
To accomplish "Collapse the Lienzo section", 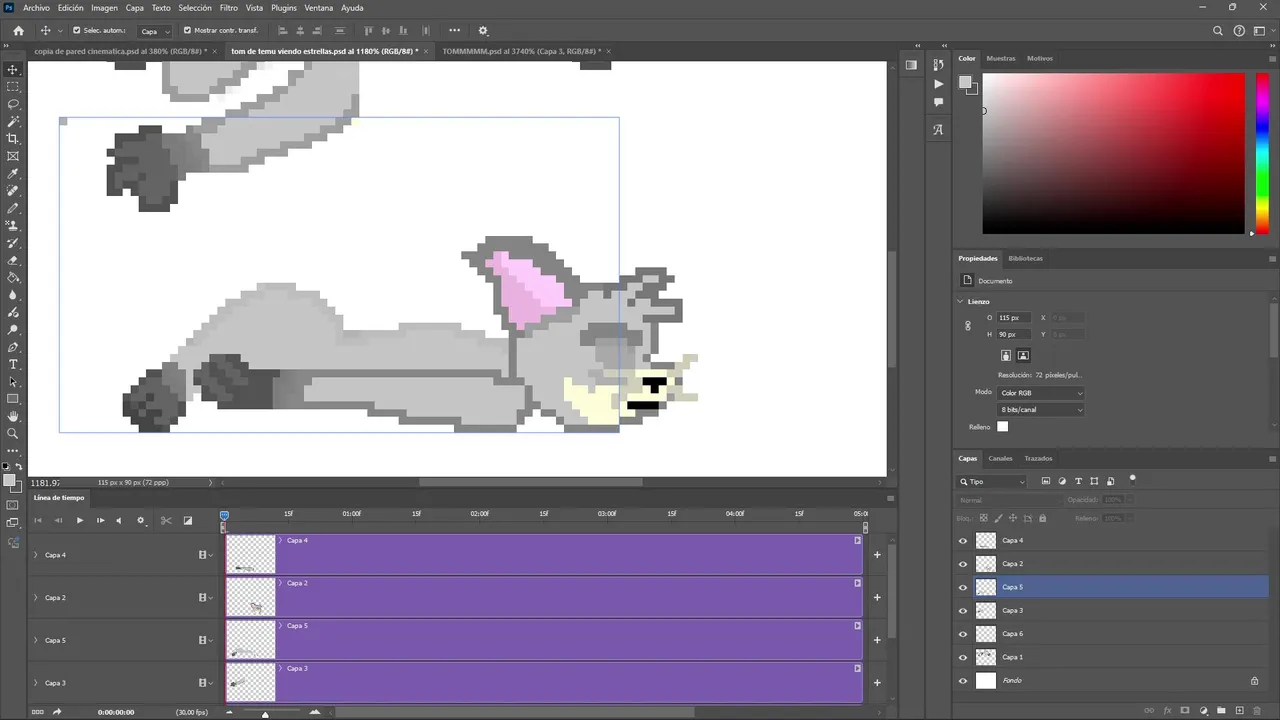I will click(961, 301).
